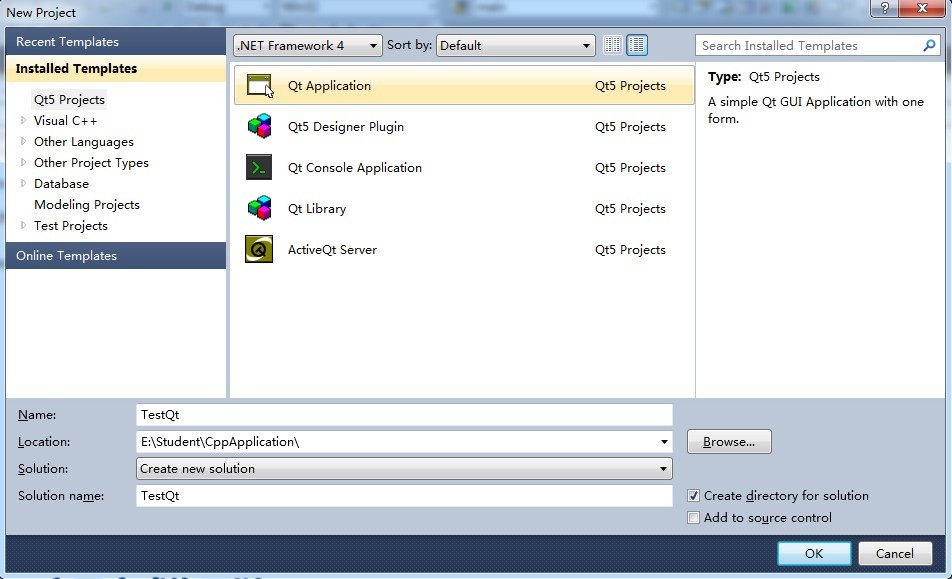Viewport: 952px width, 579px height.
Task: Open the dialog help question mark button
Action: 885,8
